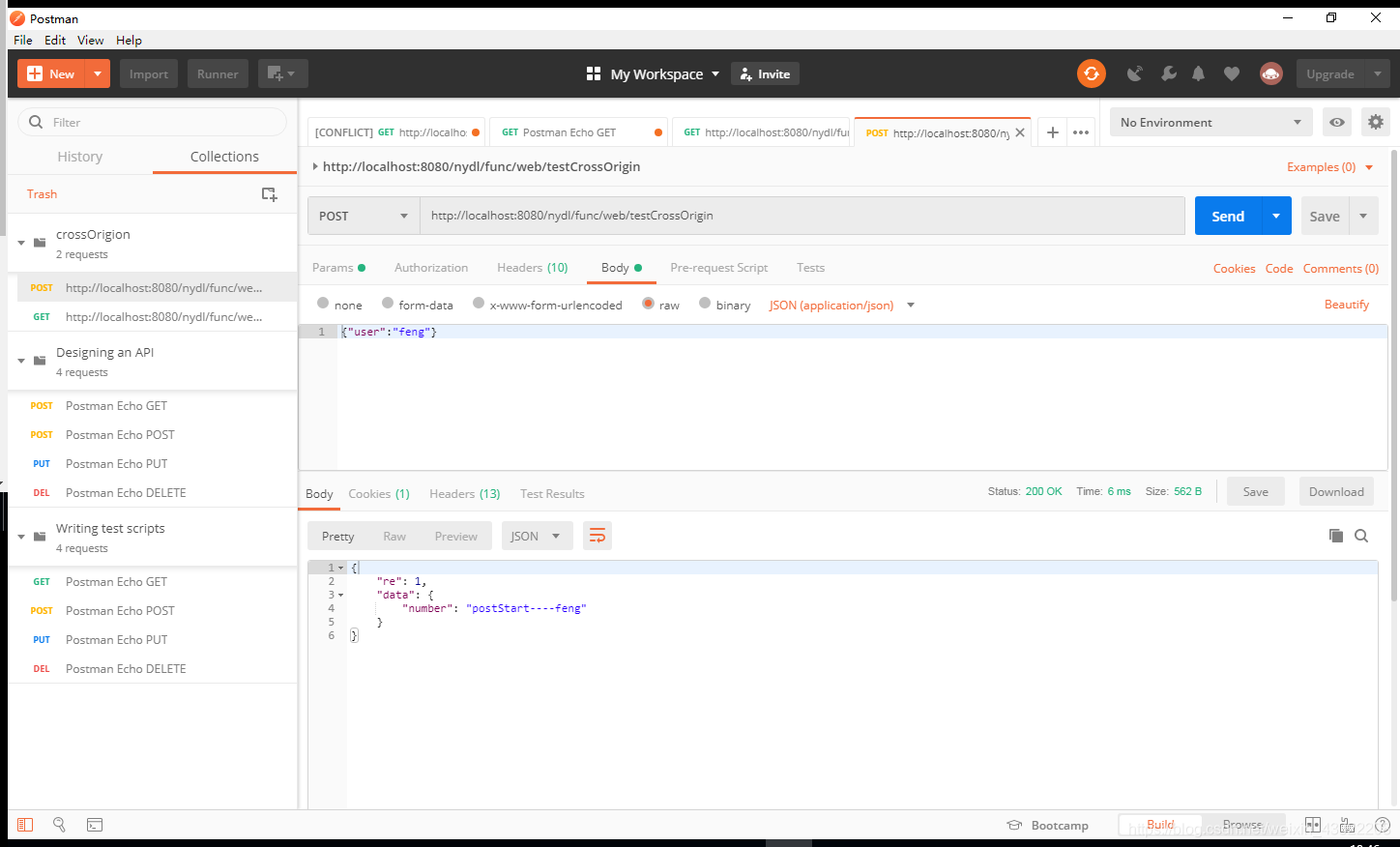Select the raw body option
Screen dimensions: 1400x847
click(x=649, y=304)
